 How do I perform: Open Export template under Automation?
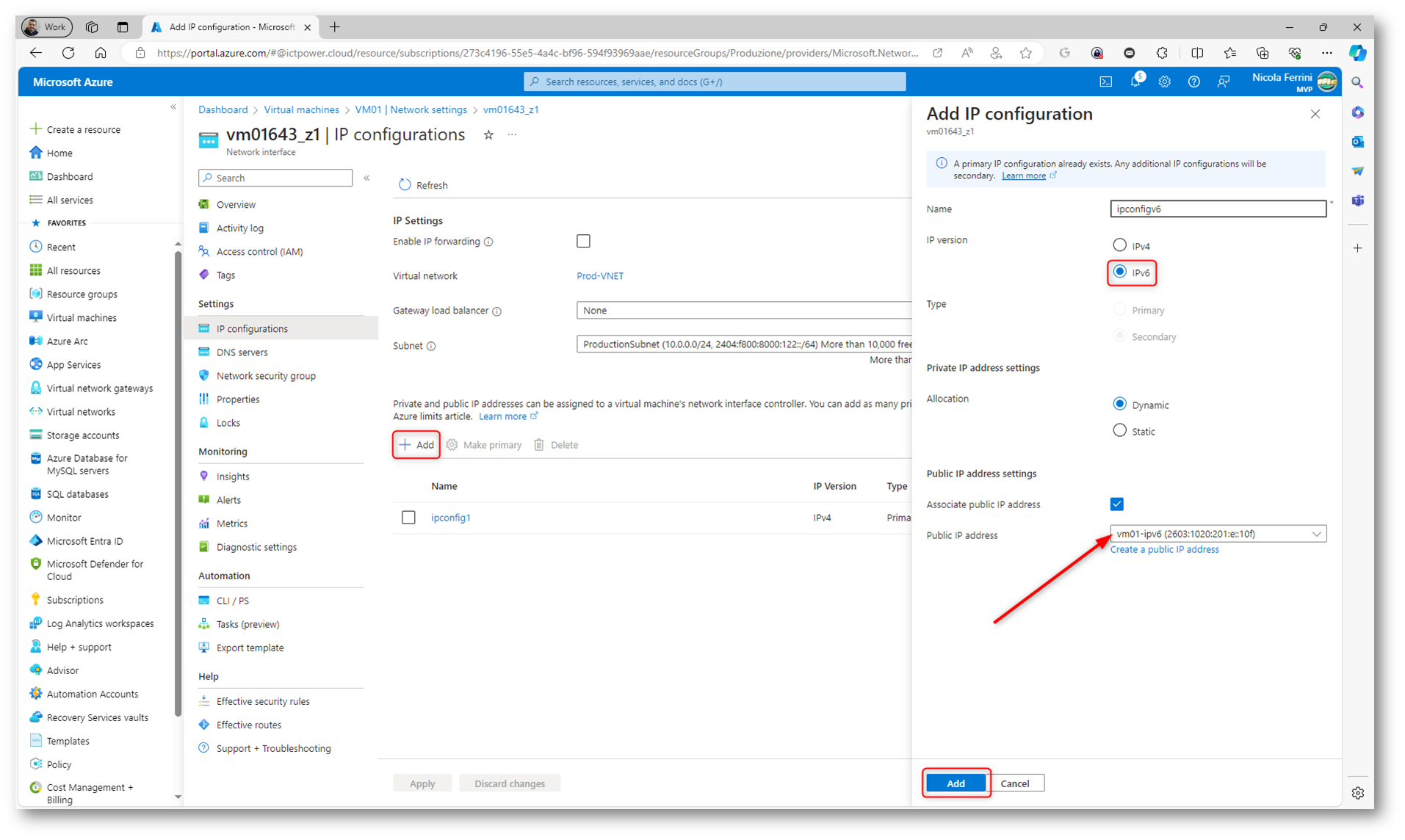pos(250,648)
